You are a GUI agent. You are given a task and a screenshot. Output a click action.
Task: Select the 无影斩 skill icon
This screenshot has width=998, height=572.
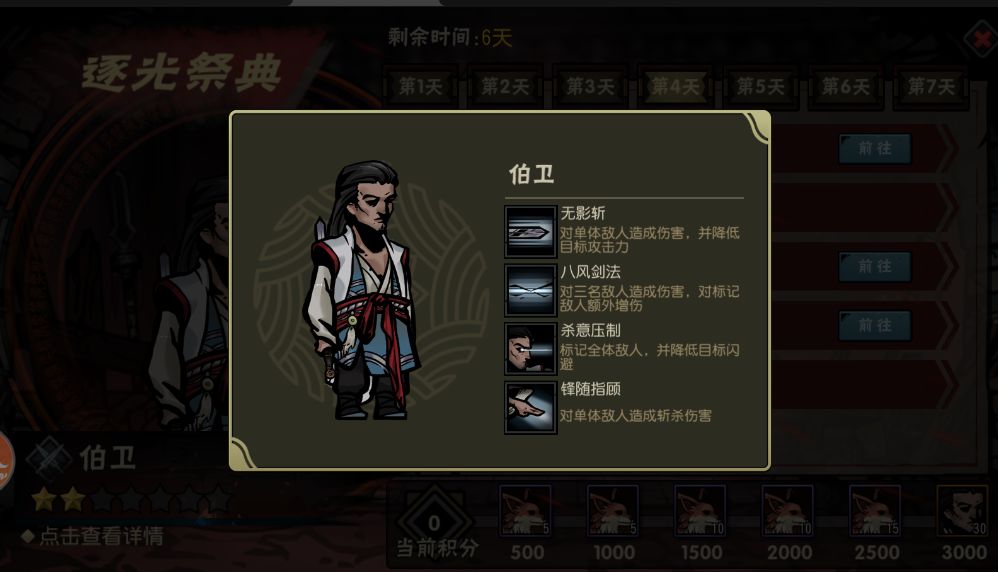pos(531,231)
